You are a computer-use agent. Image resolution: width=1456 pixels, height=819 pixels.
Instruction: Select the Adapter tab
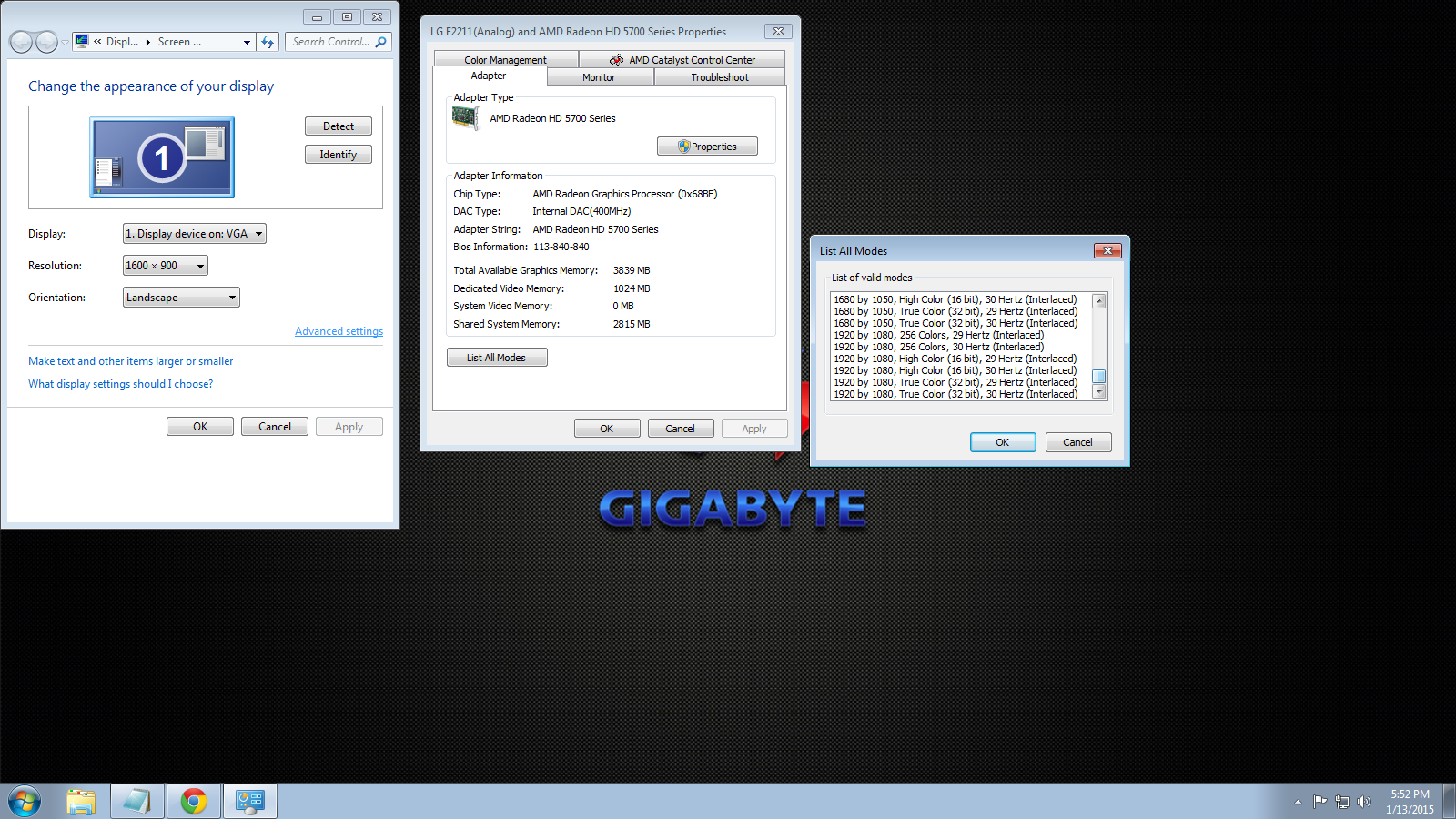489,76
